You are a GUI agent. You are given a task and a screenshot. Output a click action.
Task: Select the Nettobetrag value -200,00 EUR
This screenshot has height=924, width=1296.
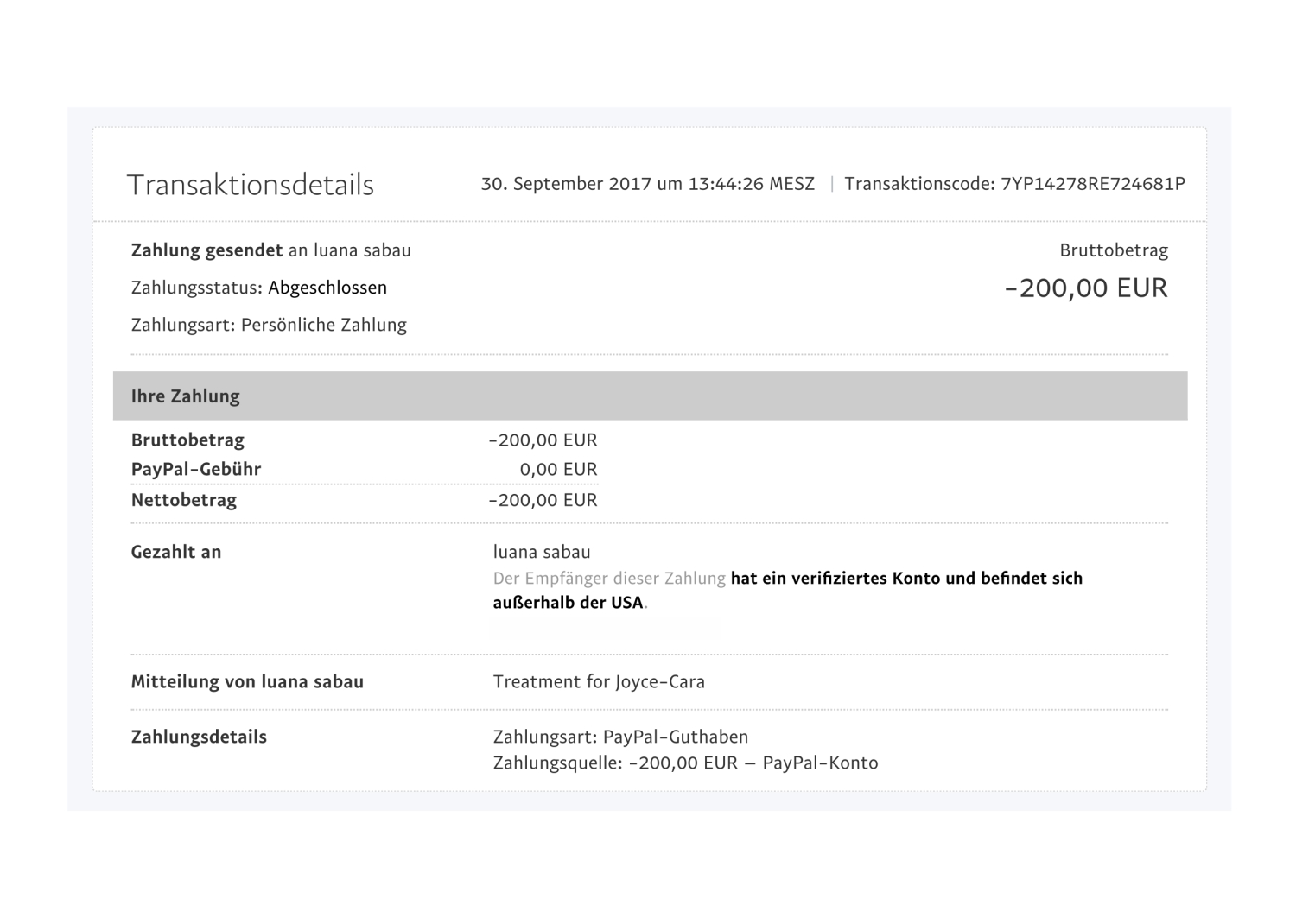coord(543,499)
